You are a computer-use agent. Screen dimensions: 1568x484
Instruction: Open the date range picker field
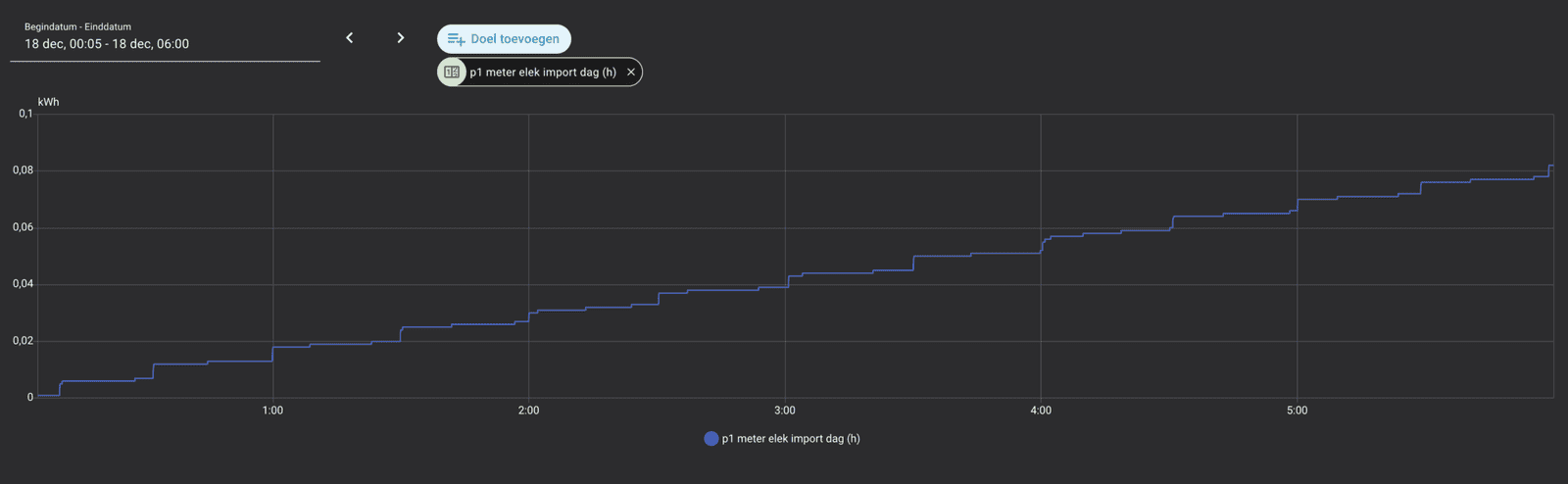coord(165,44)
